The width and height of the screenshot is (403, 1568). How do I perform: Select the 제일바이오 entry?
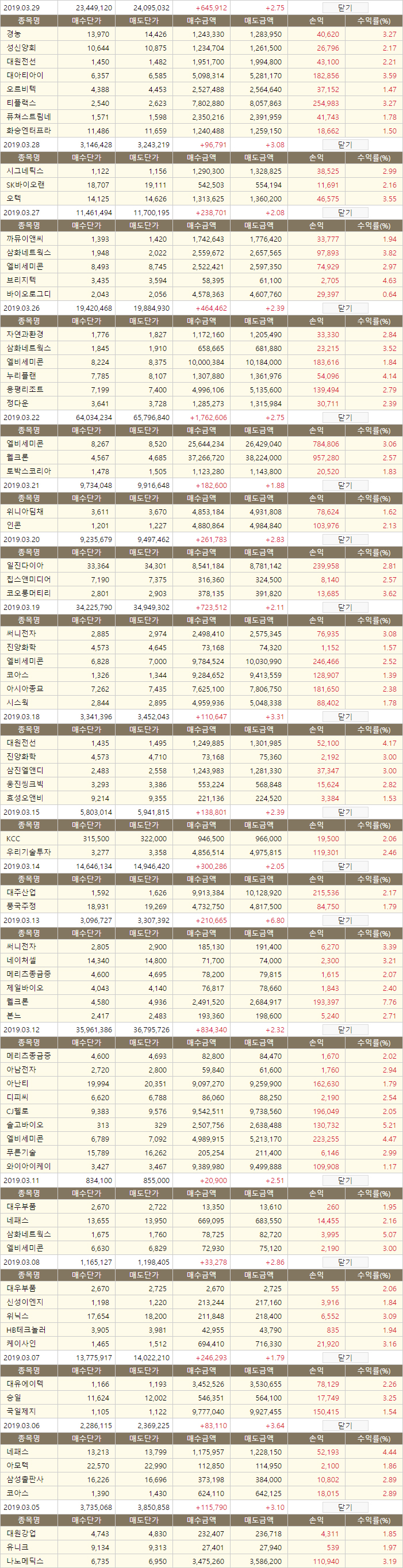pos(201,988)
